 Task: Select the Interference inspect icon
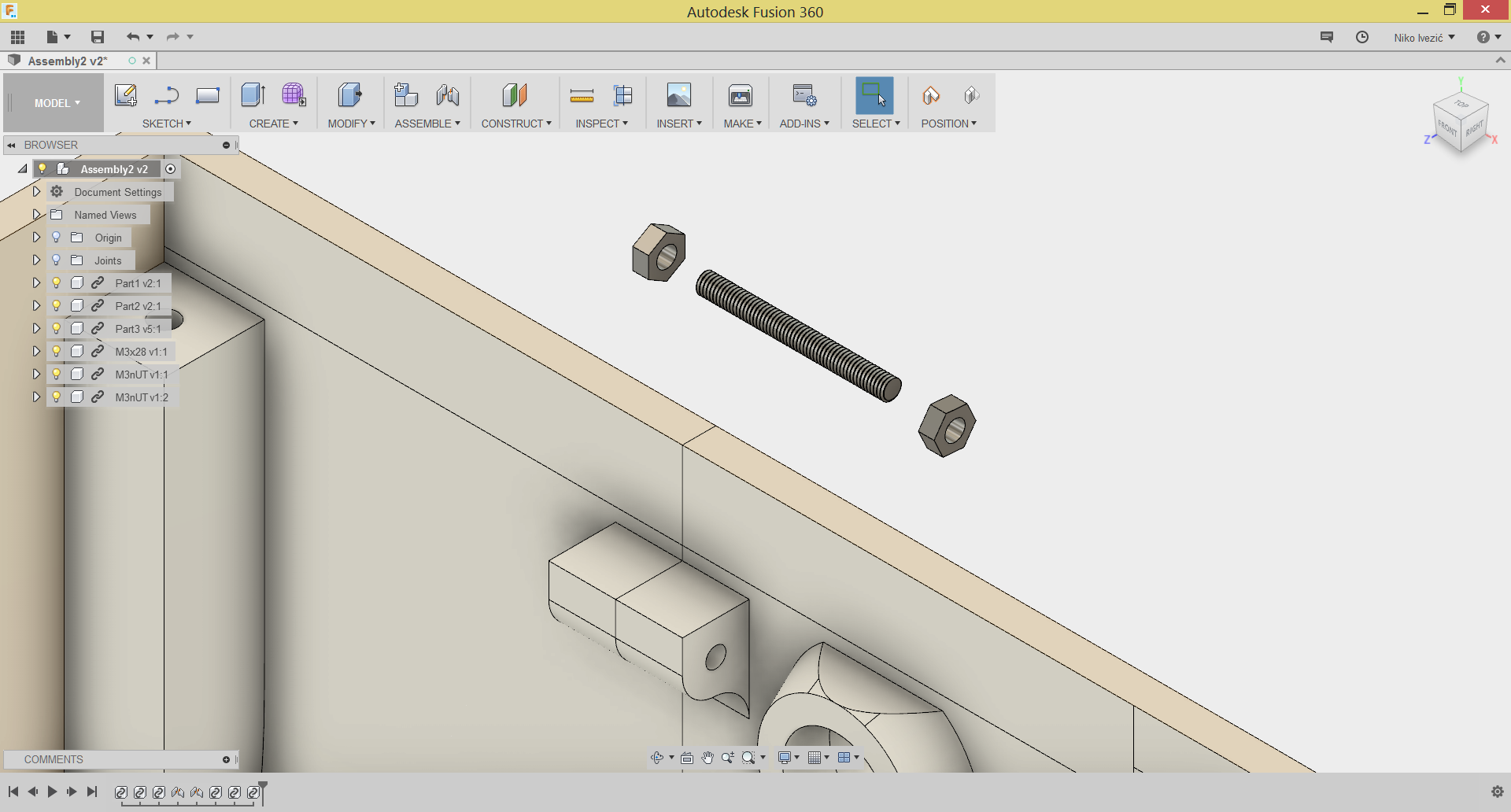point(623,95)
